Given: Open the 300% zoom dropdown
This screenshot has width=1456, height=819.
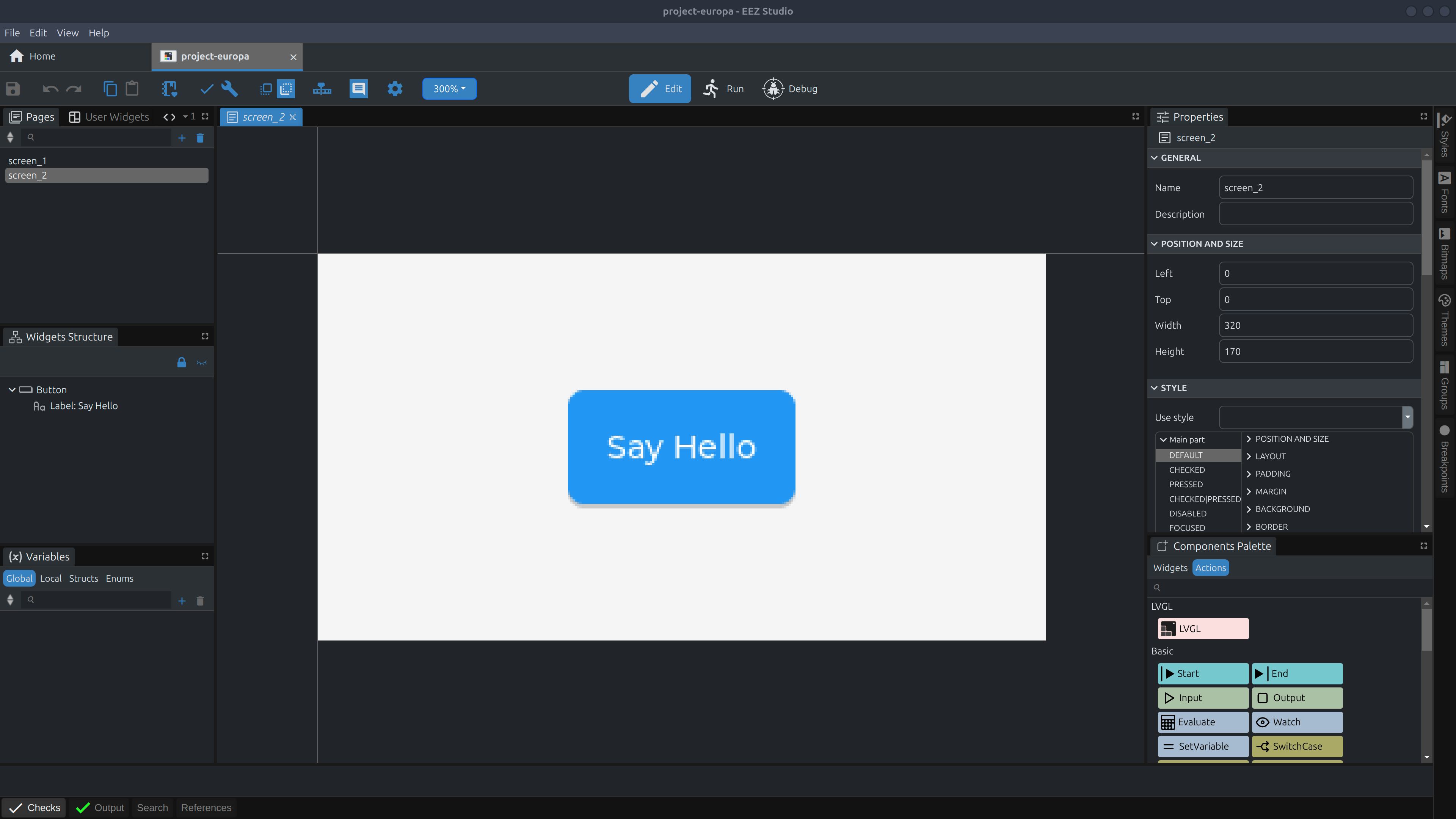Looking at the screenshot, I should (449, 89).
